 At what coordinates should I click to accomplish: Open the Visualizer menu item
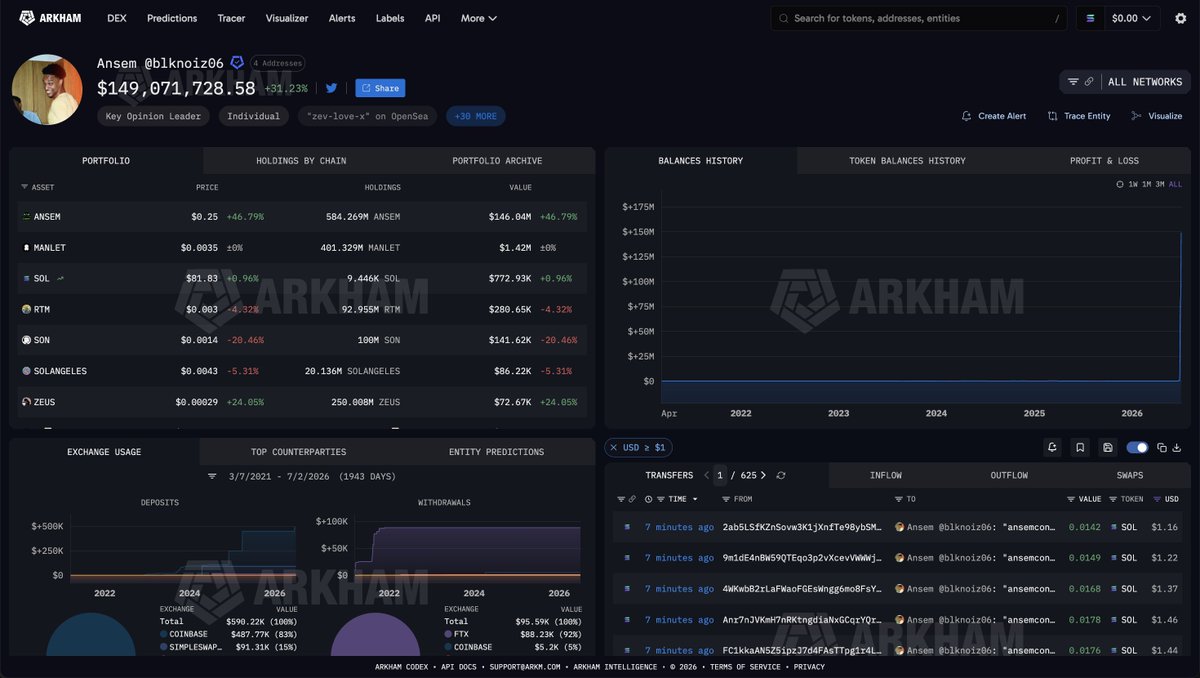click(287, 18)
